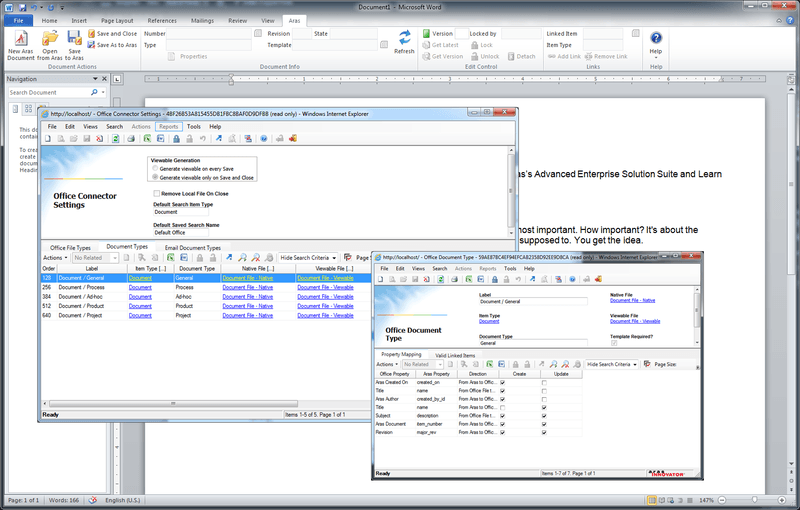This screenshot has width=800, height=510.
Task: Switch to Valid Linked Items tab
Action: 455,355
